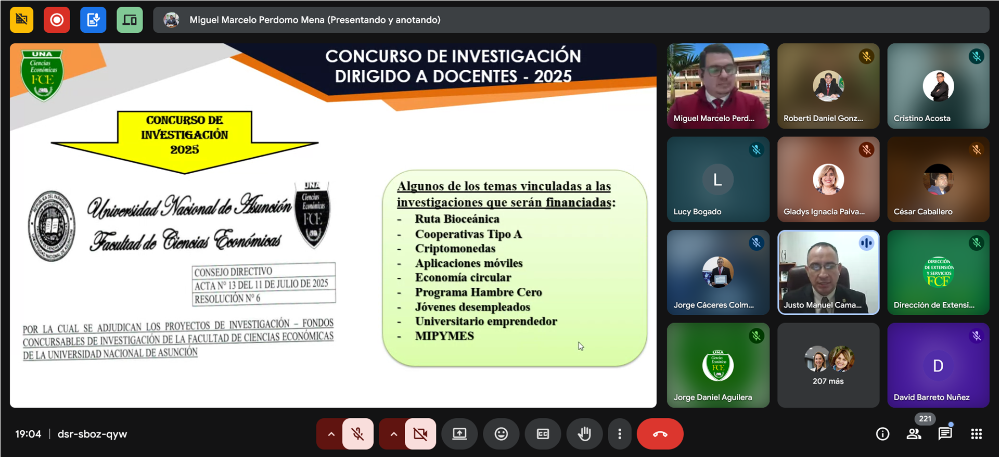Click the Economía circular topic
Screen dimensions: 999x457
point(463,278)
